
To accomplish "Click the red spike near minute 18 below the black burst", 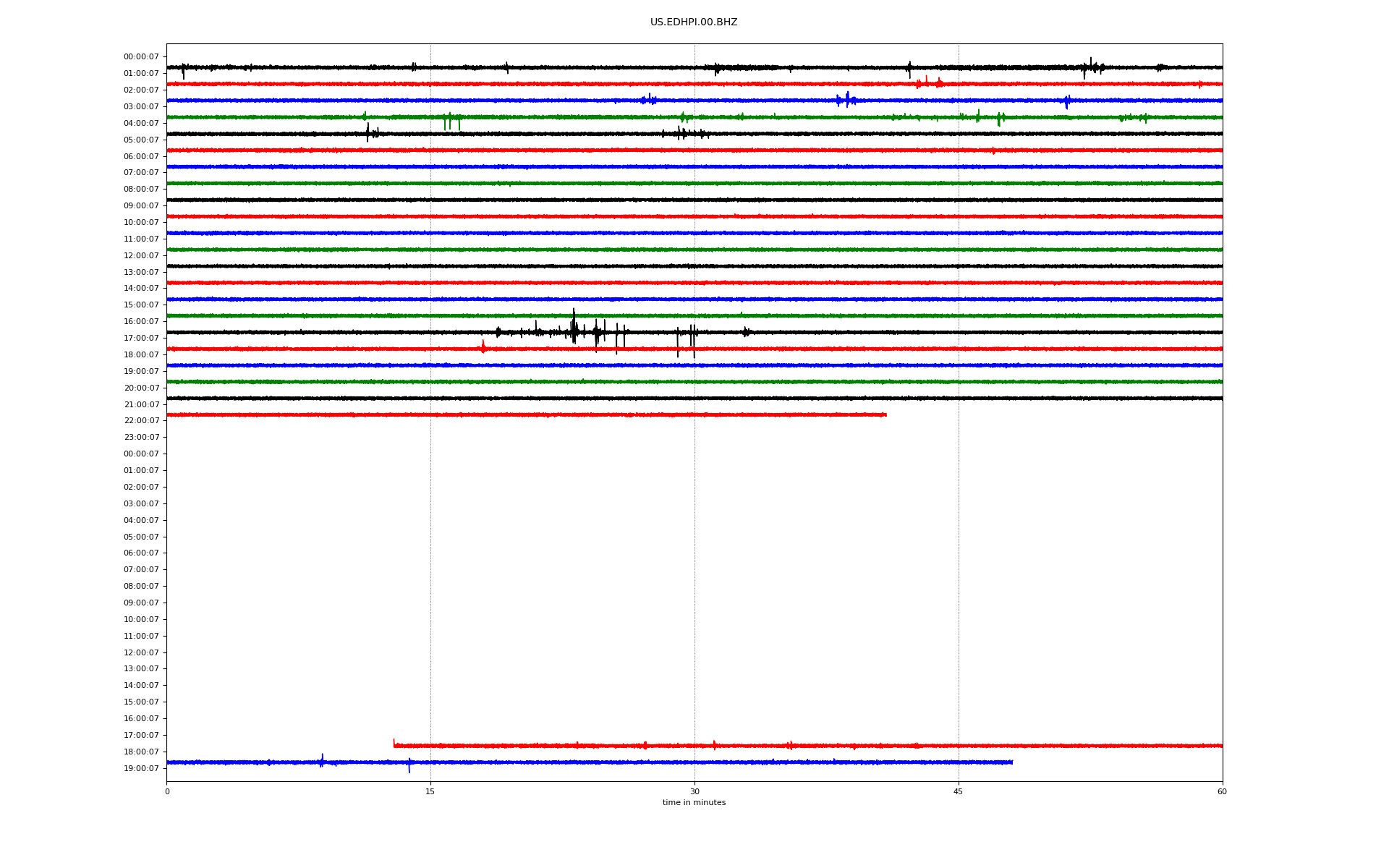I will pyautogui.click(x=483, y=346).
